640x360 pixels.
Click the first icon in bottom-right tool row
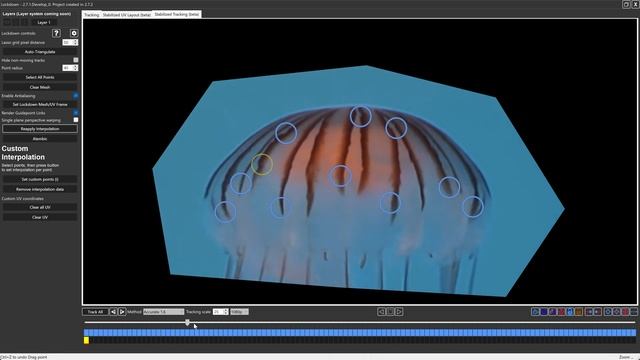pyautogui.click(x=535, y=312)
